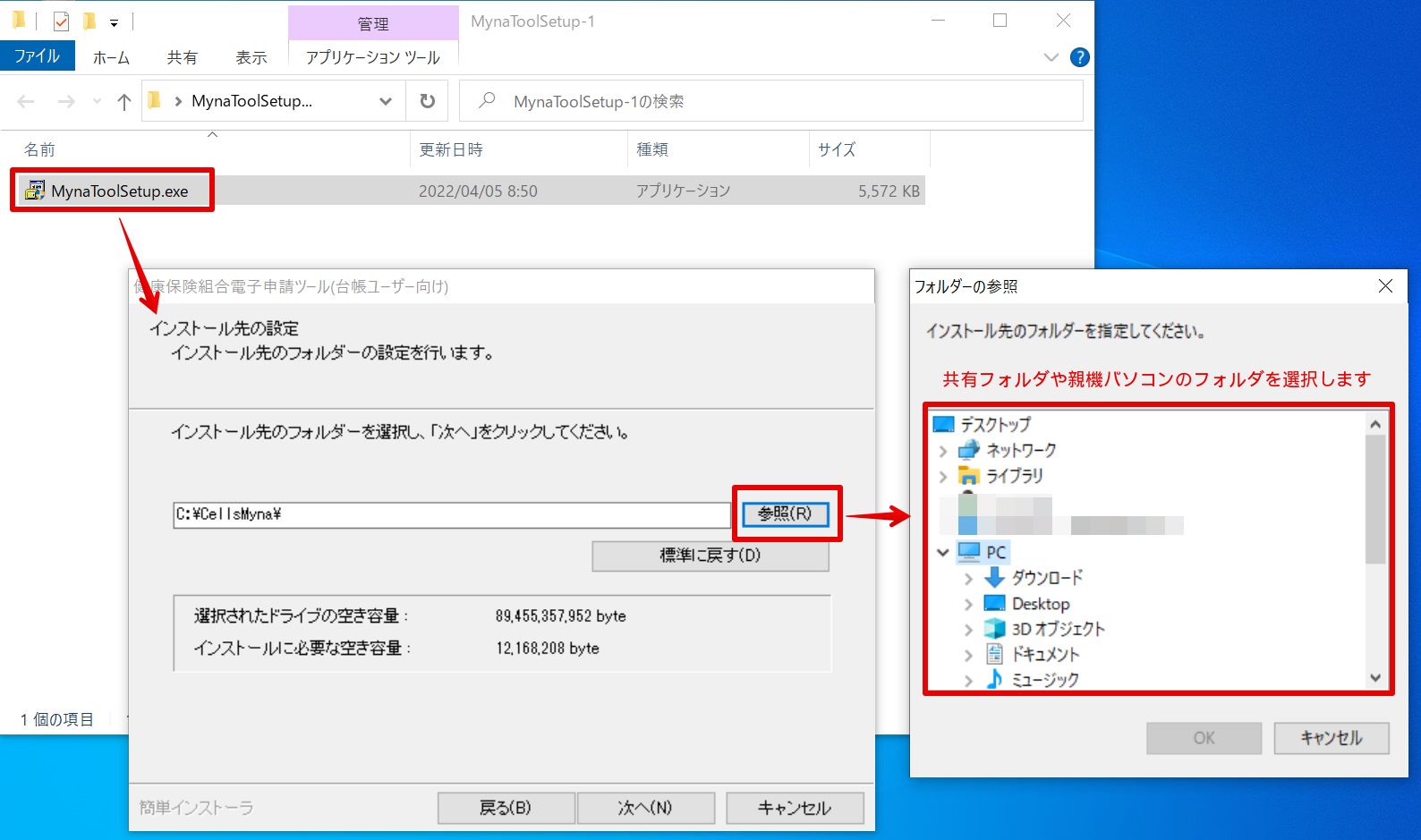Open the アプリケーション ツール tab

tap(373, 57)
